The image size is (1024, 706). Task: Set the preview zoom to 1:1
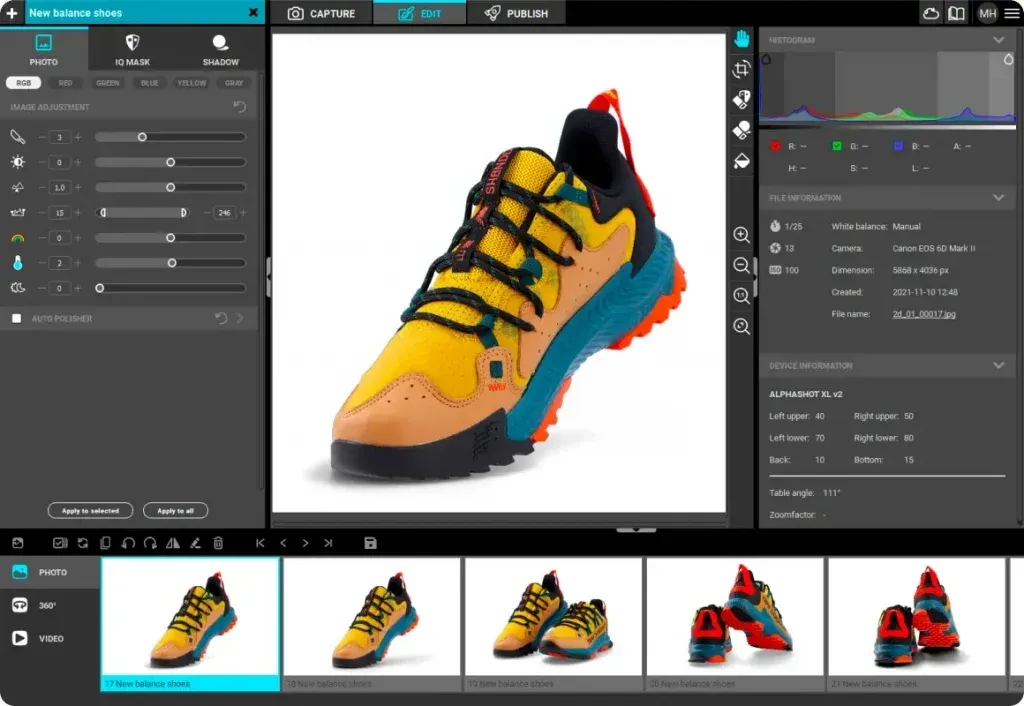(741, 295)
